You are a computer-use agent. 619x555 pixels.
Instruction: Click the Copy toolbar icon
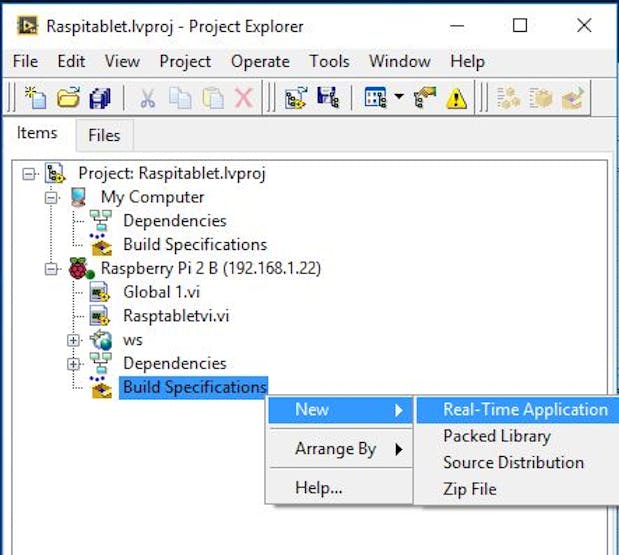pos(180,98)
